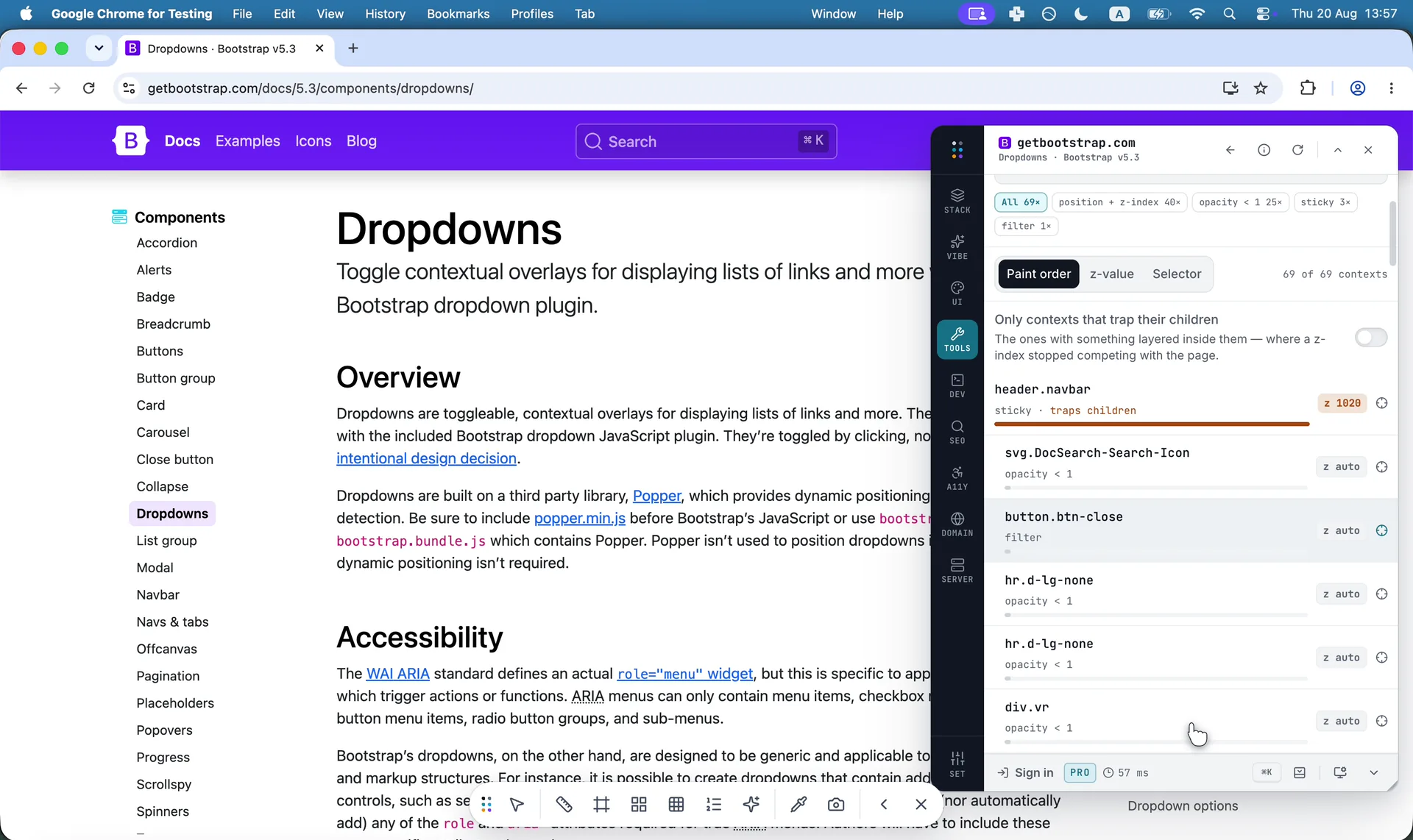Collapse the extension panel with the up chevron
Screen dimensions: 1413x840
tap(1338, 150)
